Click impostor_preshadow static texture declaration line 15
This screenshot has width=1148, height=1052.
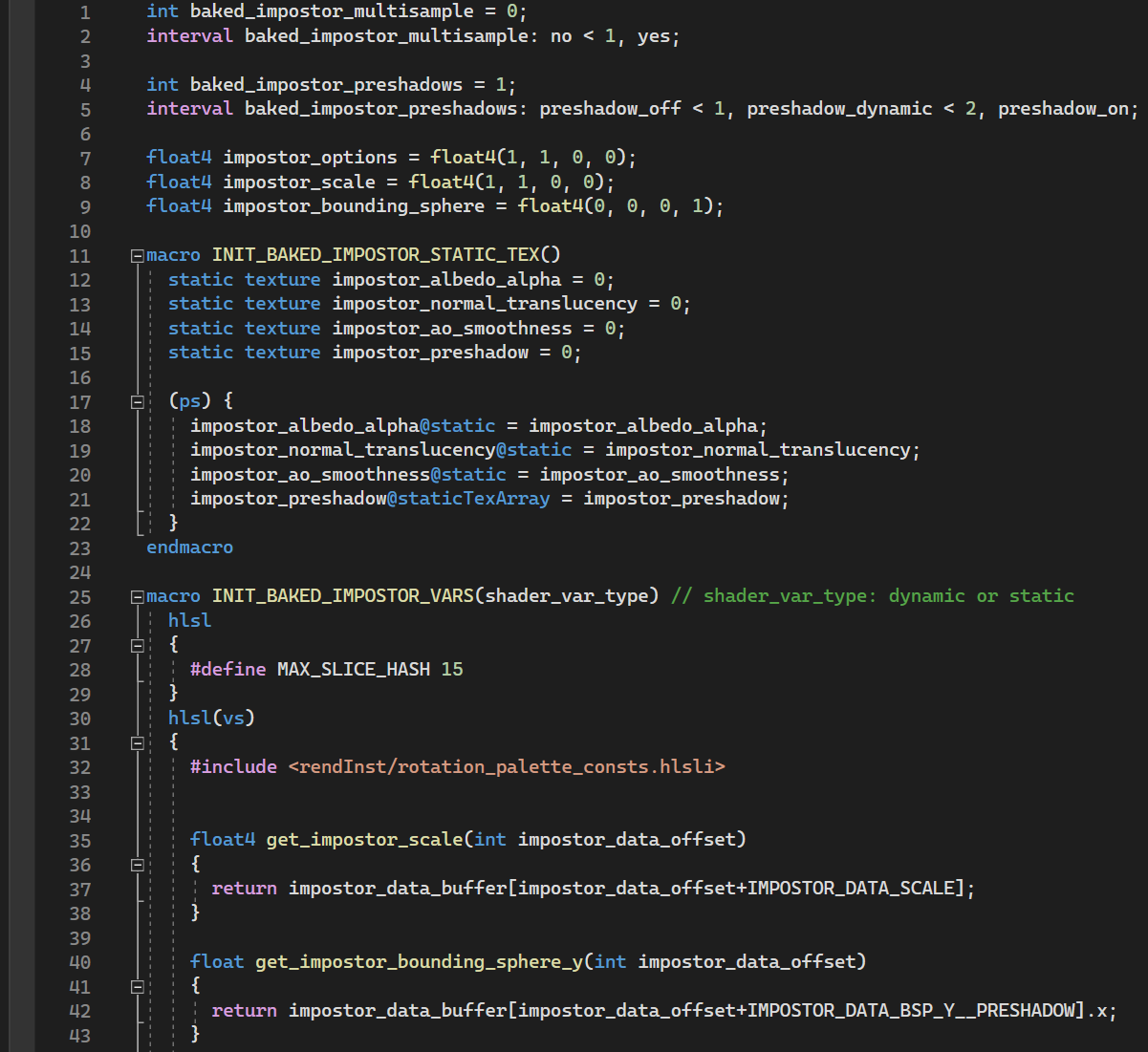tap(375, 352)
